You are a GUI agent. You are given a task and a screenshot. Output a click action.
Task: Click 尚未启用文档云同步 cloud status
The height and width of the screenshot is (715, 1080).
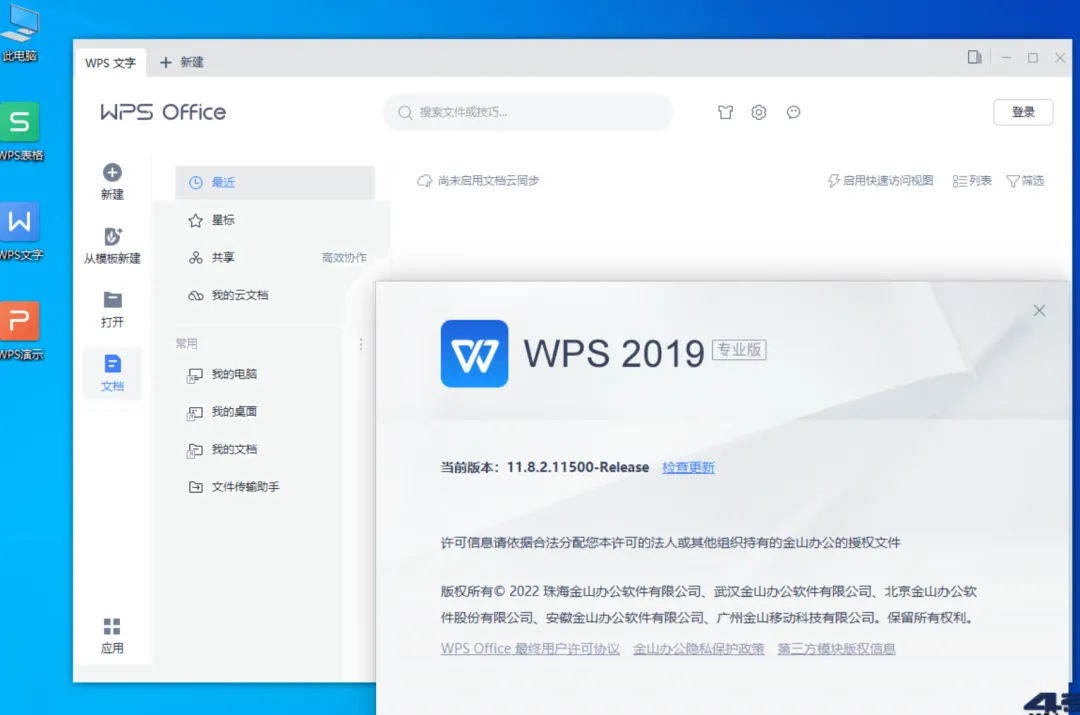coord(478,180)
